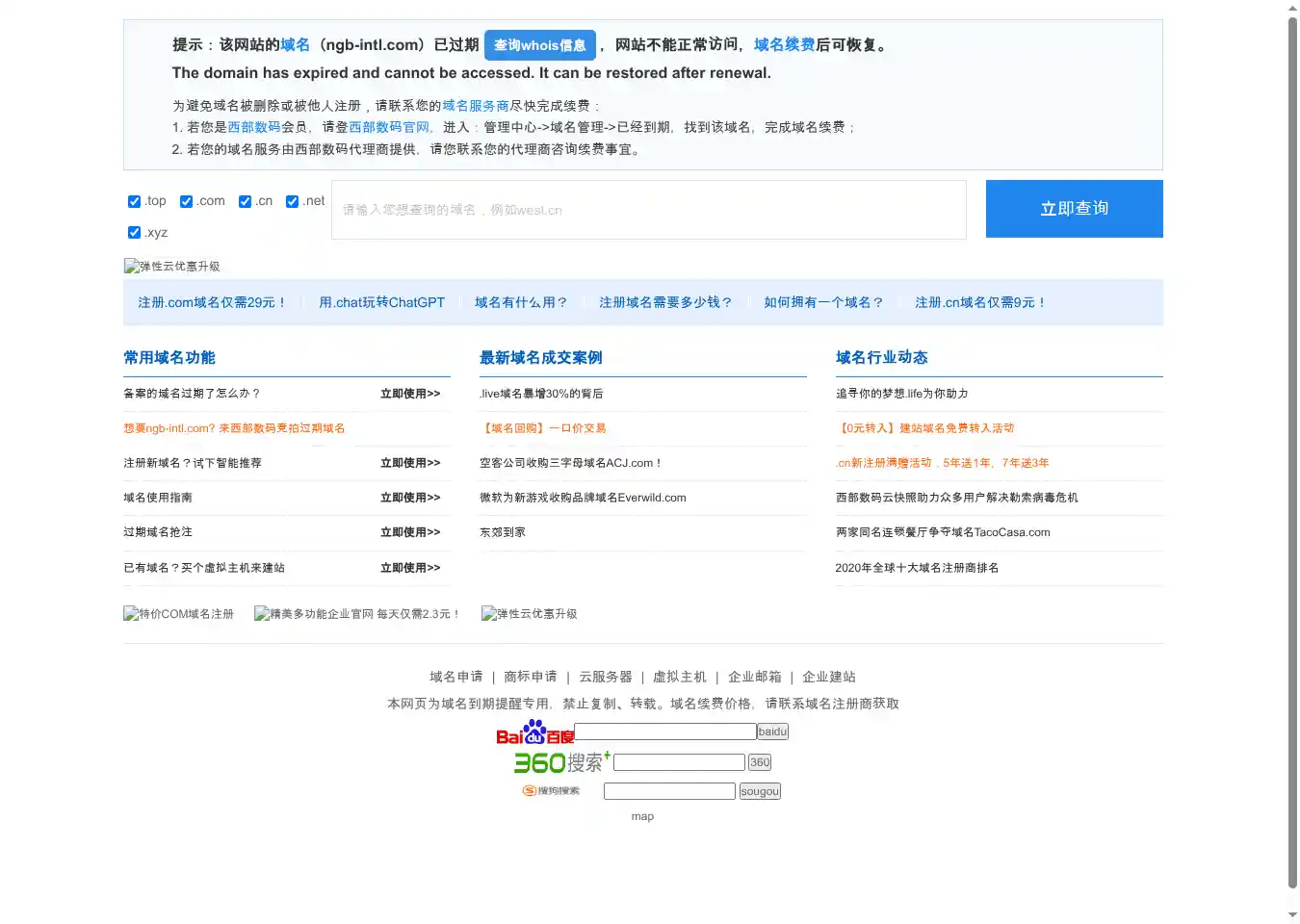Toggle the .com domain checkbox
The width and height of the screenshot is (1300, 924).
(x=187, y=201)
